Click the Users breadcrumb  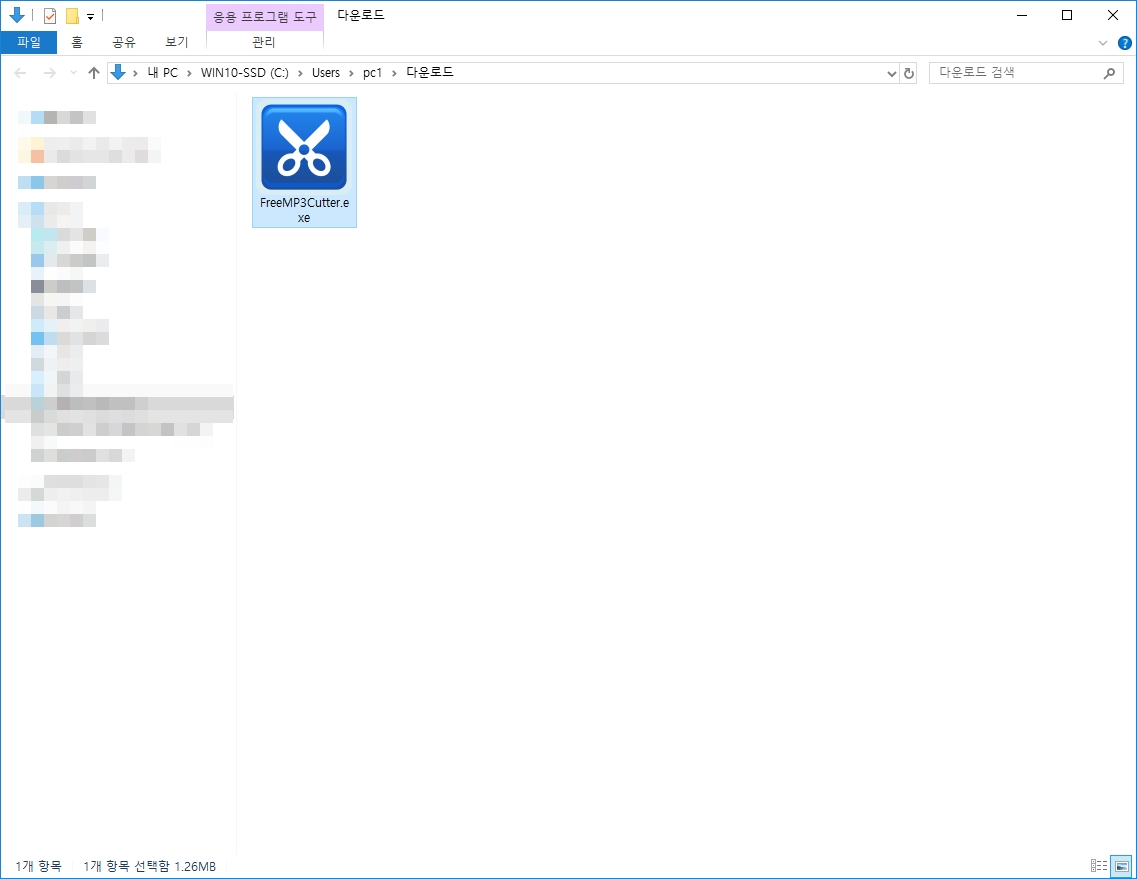point(326,73)
